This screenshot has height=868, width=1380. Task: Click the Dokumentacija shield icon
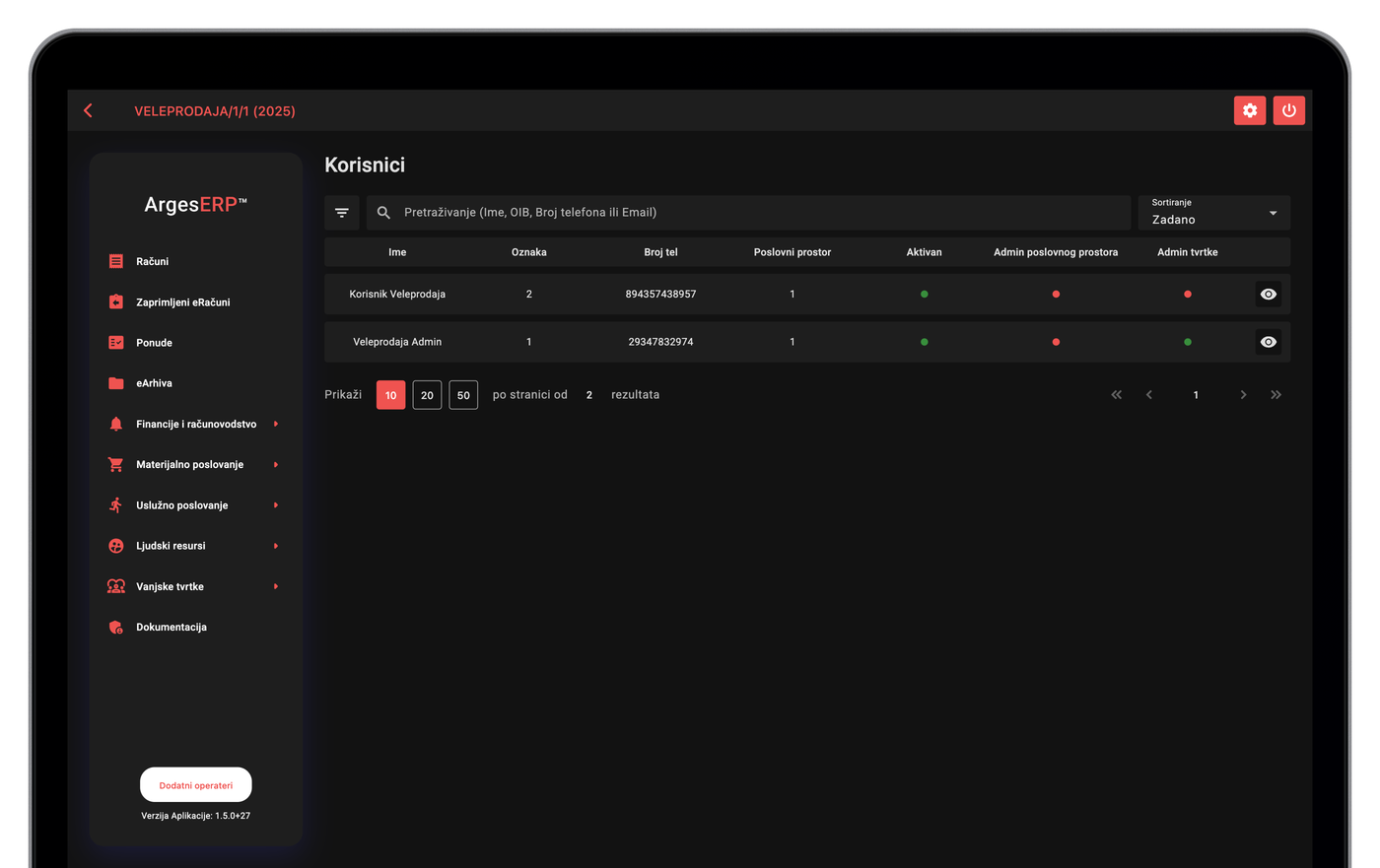click(116, 627)
